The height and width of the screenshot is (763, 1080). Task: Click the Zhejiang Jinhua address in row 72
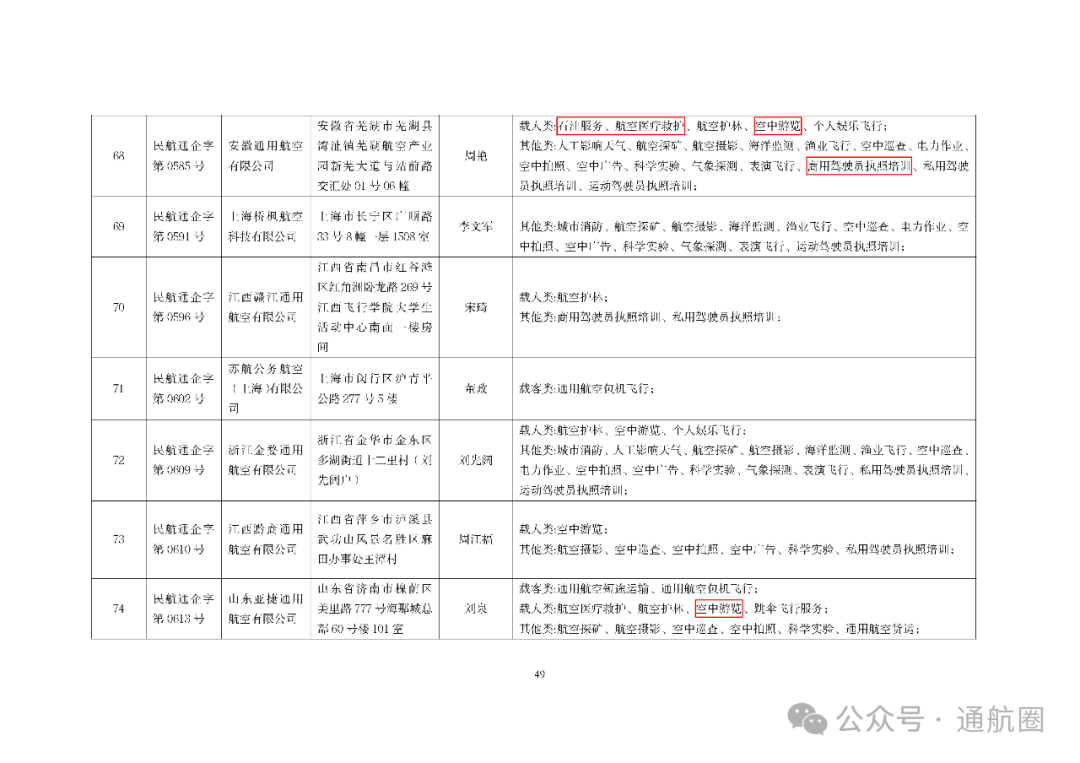375,460
